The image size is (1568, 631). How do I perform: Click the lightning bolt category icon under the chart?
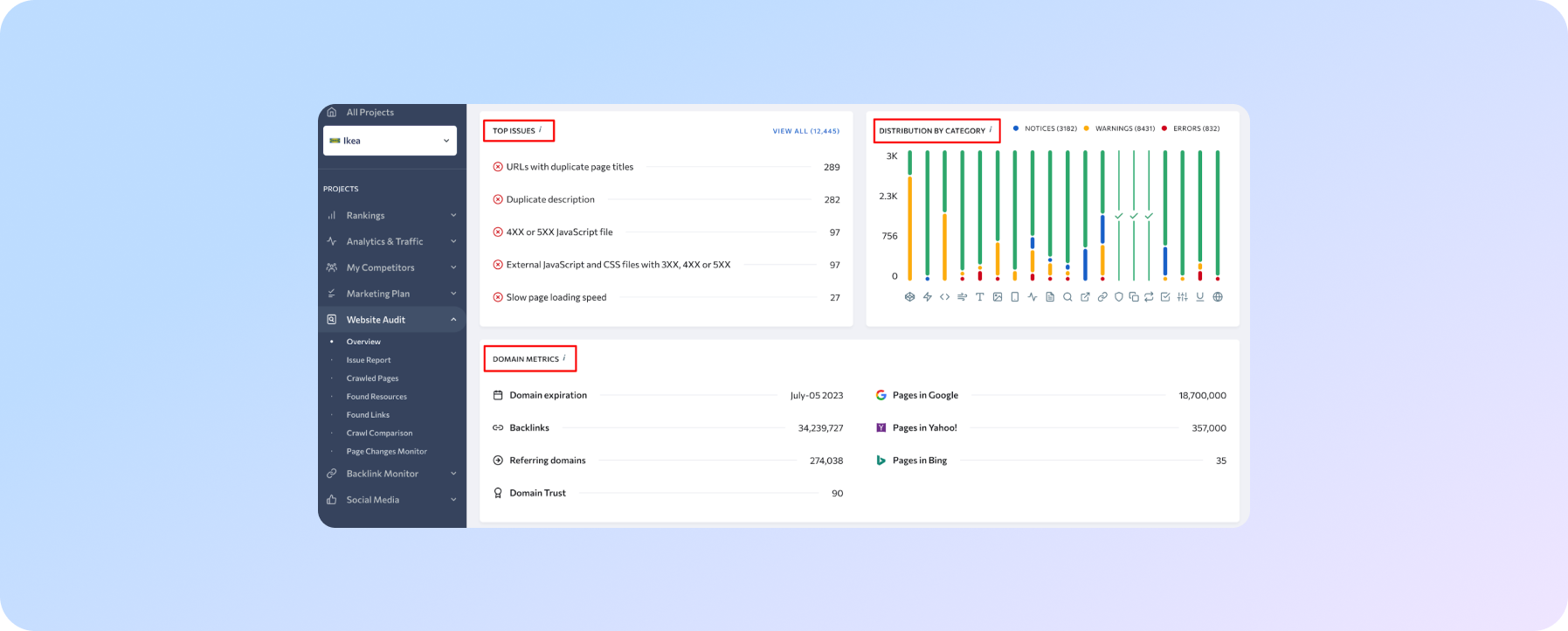927,297
